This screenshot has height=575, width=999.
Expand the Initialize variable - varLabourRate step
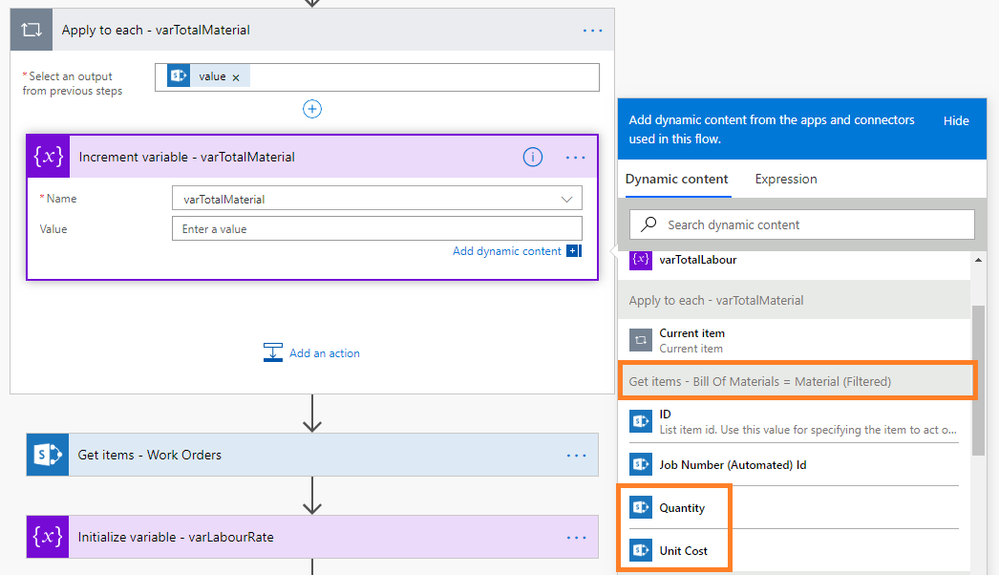point(312,537)
